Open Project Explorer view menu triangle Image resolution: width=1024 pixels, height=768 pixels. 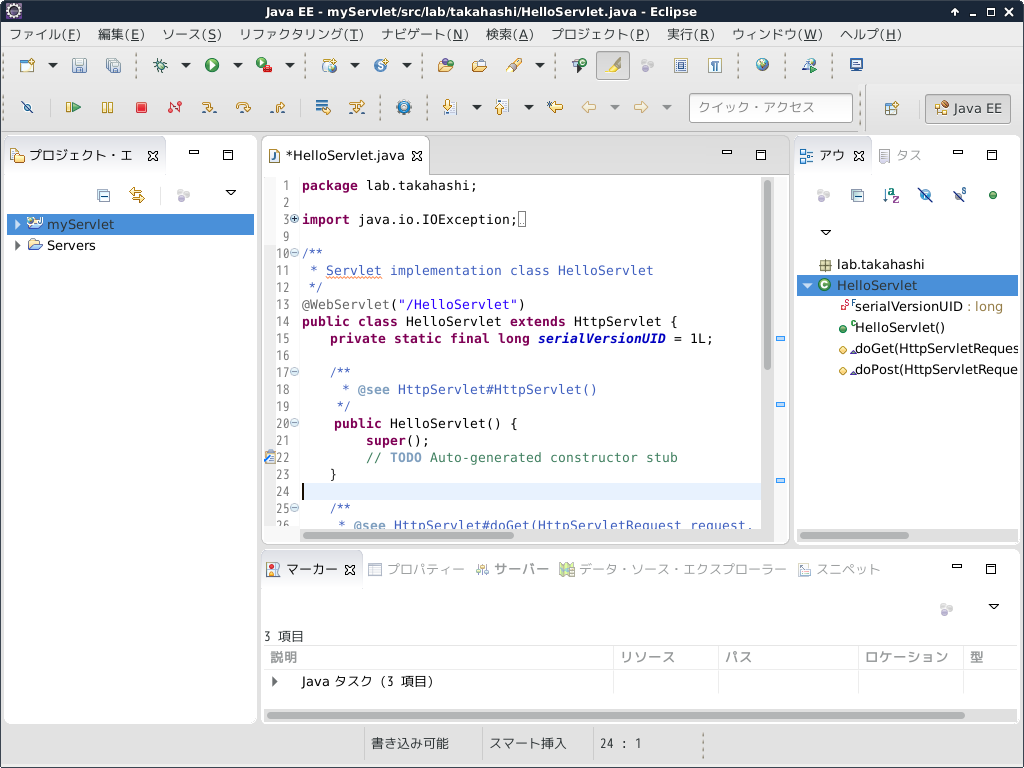coord(231,193)
